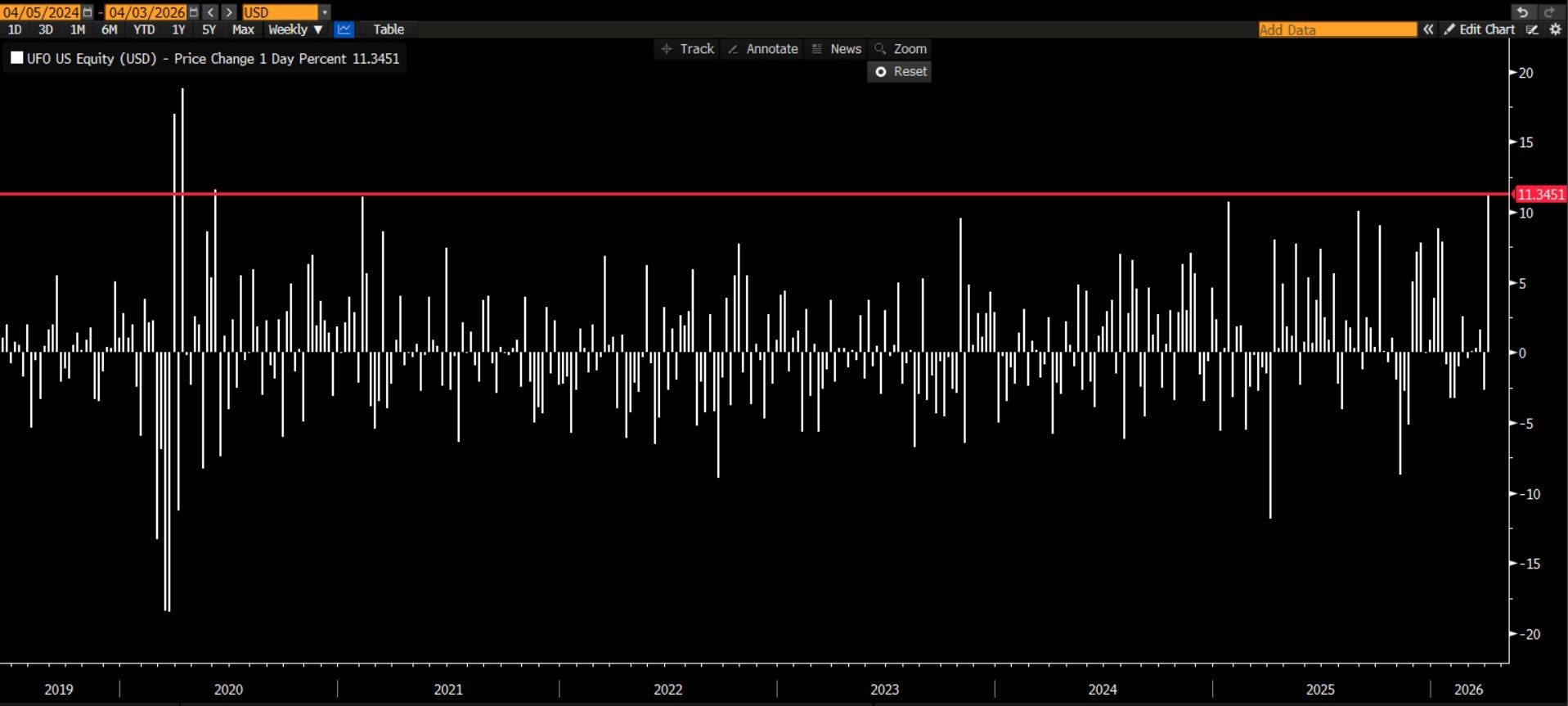Click the undo arrow icon
Image resolution: width=1568 pixels, height=706 pixels.
click(1522, 11)
